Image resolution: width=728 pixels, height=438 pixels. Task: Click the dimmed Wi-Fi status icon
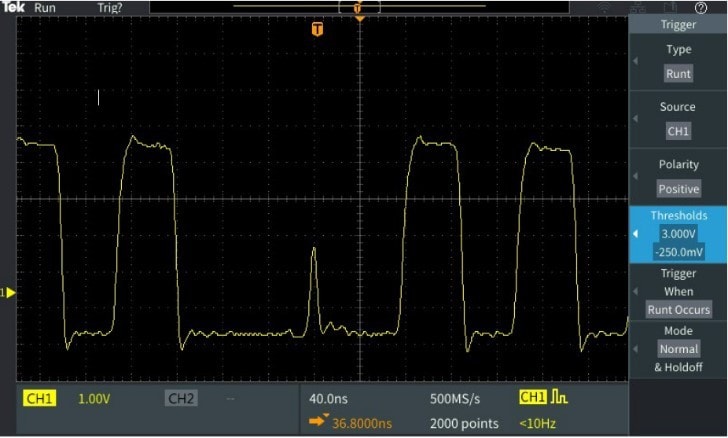tap(604, 7)
